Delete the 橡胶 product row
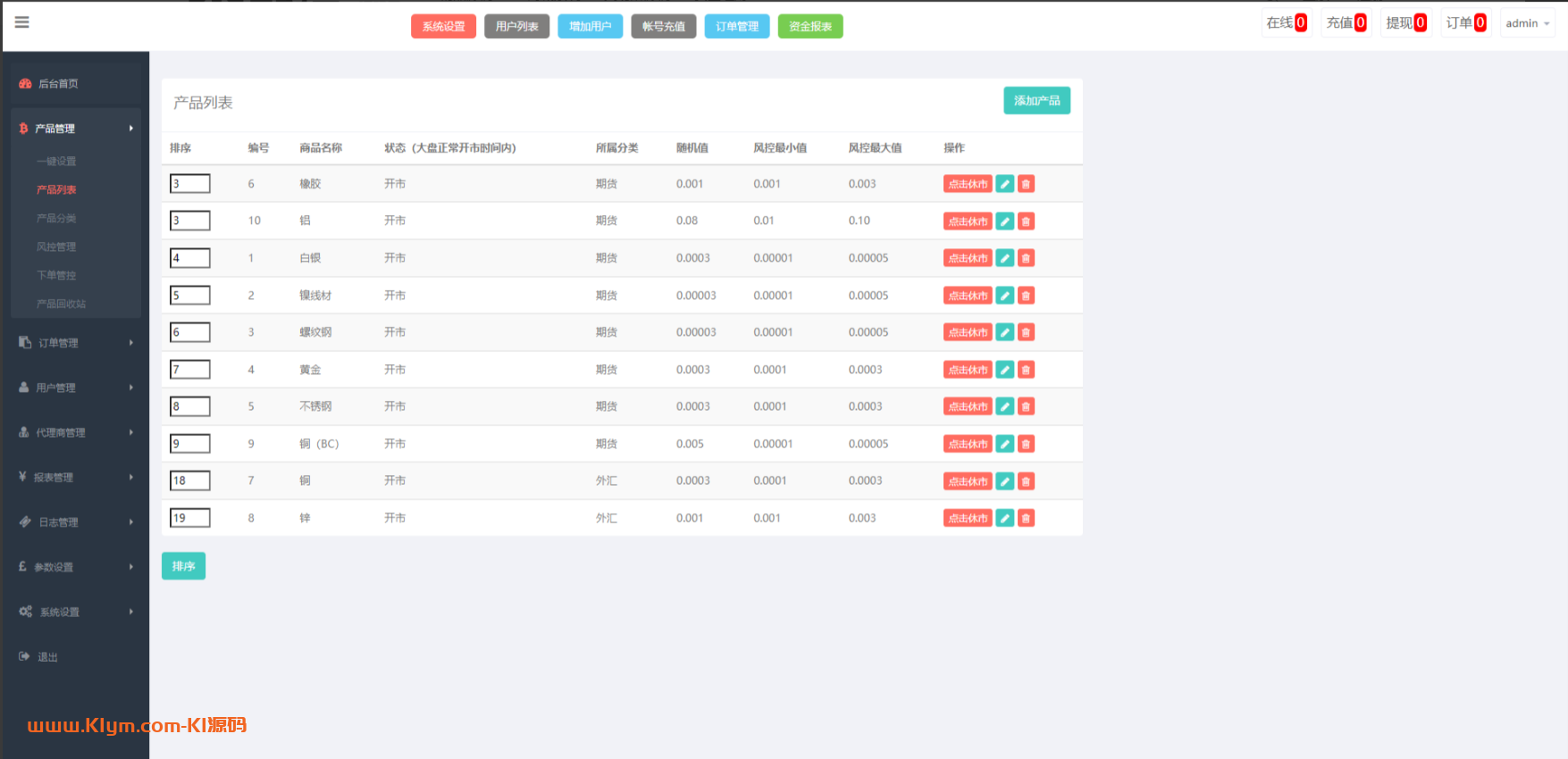The width and height of the screenshot is (1568, 759). coord(1026,184)
